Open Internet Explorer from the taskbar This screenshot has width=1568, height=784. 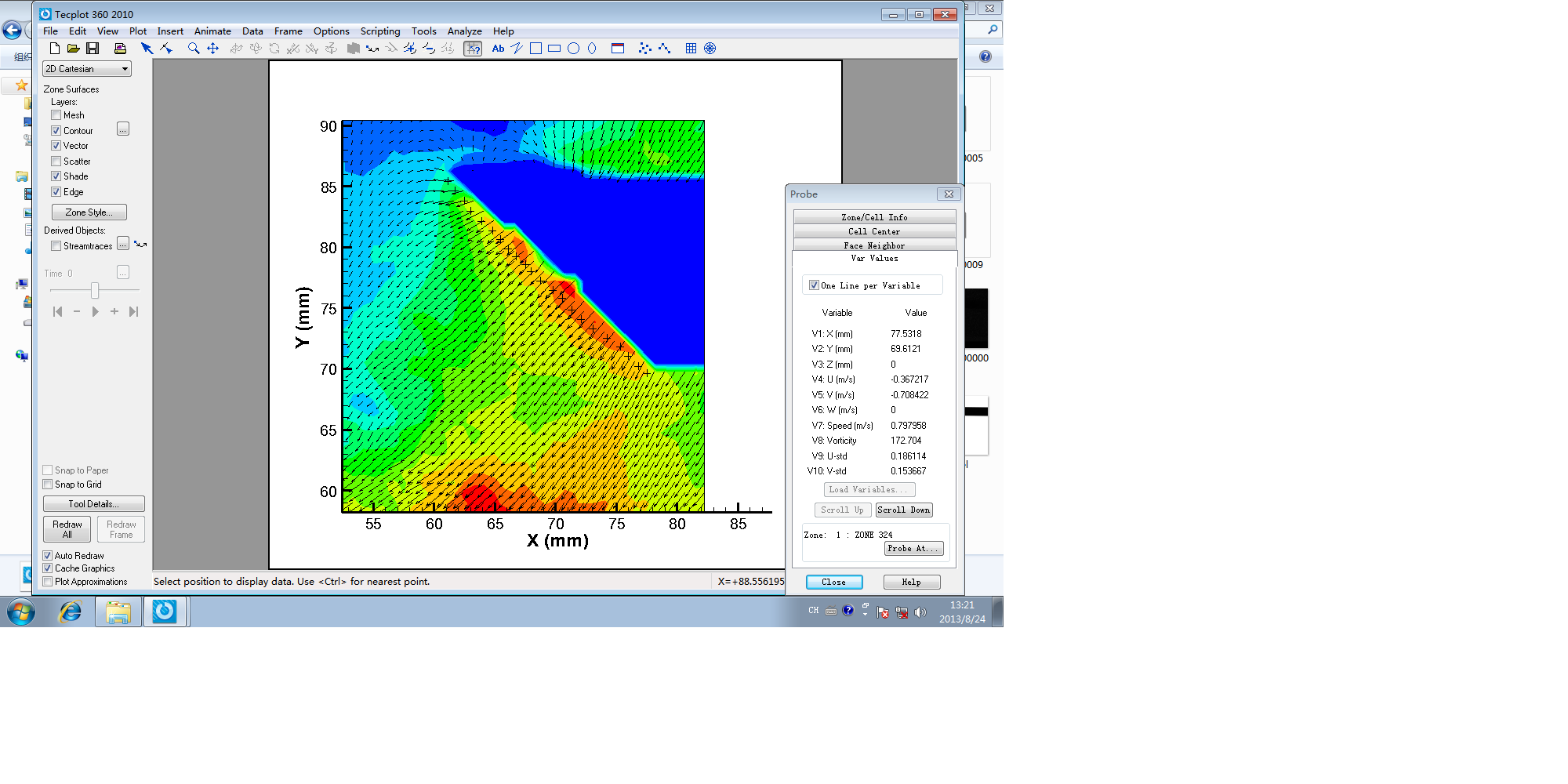tap(71, 612)
